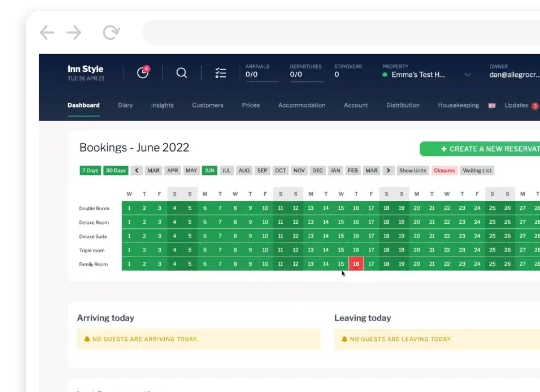Image resolution: width=540 pixels, height=392 pixels.
Task: Open the Updates link
Action: click(516, 105)
